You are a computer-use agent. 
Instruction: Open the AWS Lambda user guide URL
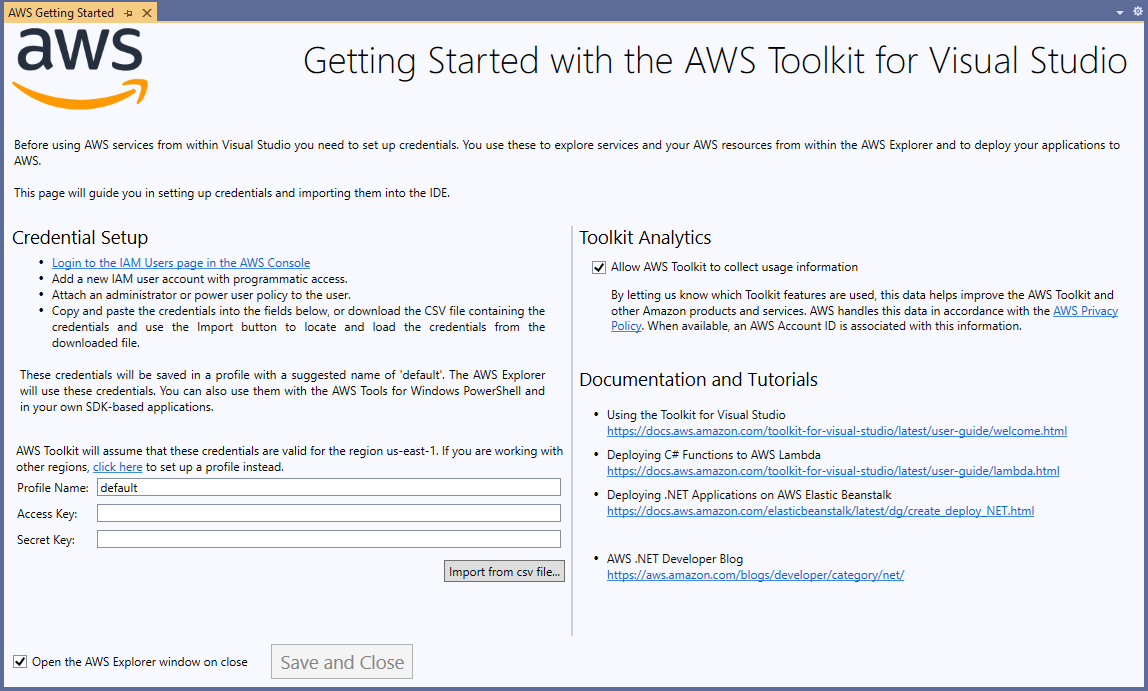coord(832,471)
